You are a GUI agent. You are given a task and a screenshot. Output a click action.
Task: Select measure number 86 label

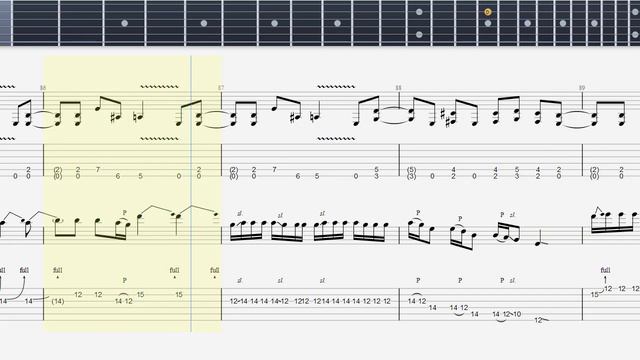43,88
